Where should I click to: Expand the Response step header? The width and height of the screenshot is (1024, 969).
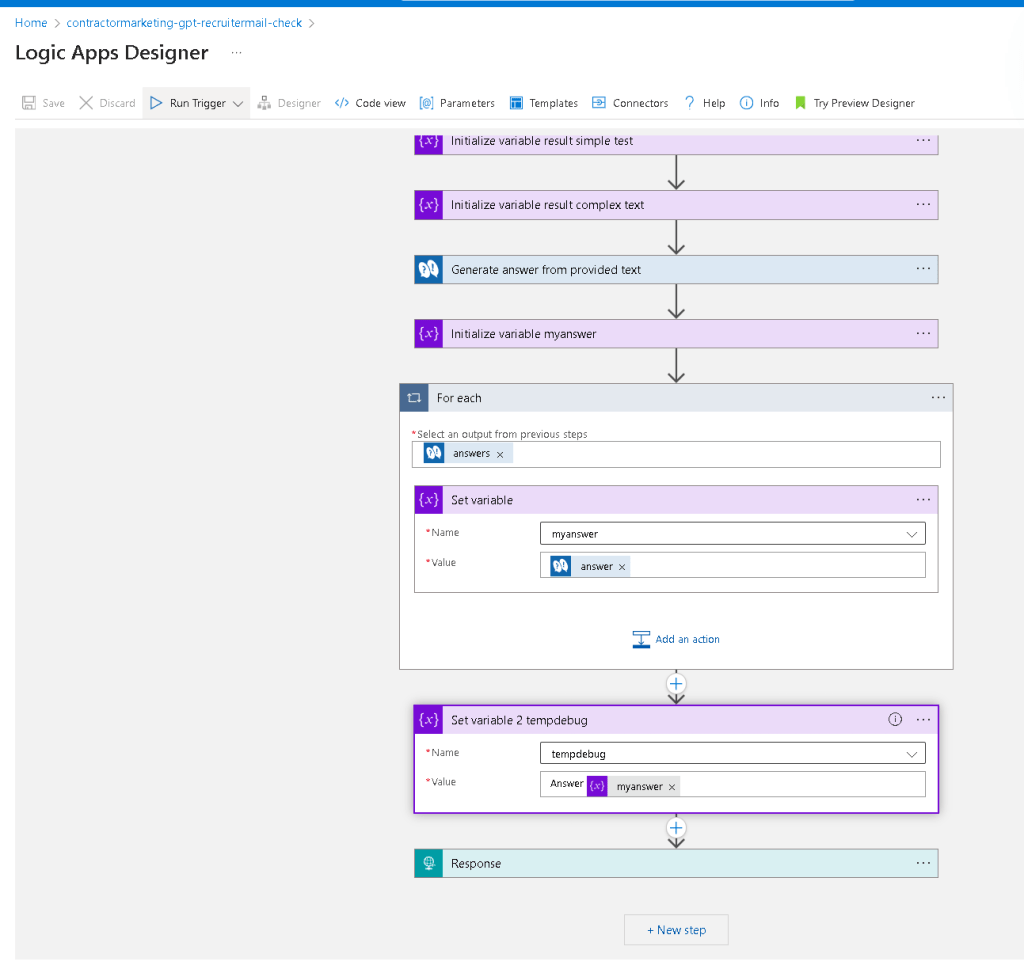point(676,863)
